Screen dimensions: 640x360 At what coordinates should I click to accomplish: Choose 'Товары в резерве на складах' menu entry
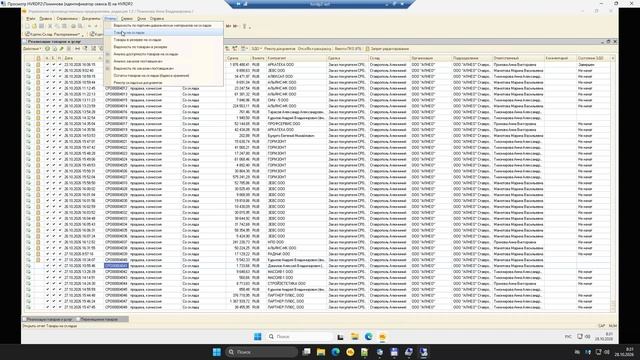point(164,40)
